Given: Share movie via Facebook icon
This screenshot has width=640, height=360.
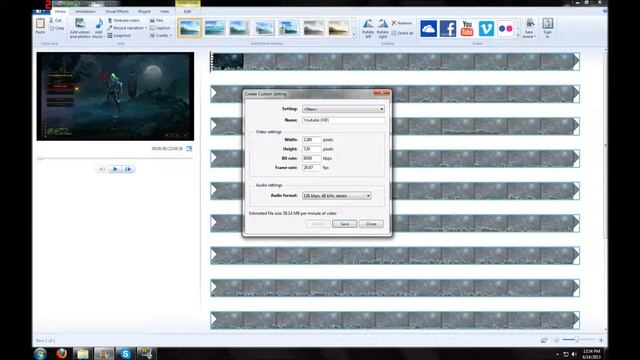Looking at the screenshot, I should [x=448, y=29].
